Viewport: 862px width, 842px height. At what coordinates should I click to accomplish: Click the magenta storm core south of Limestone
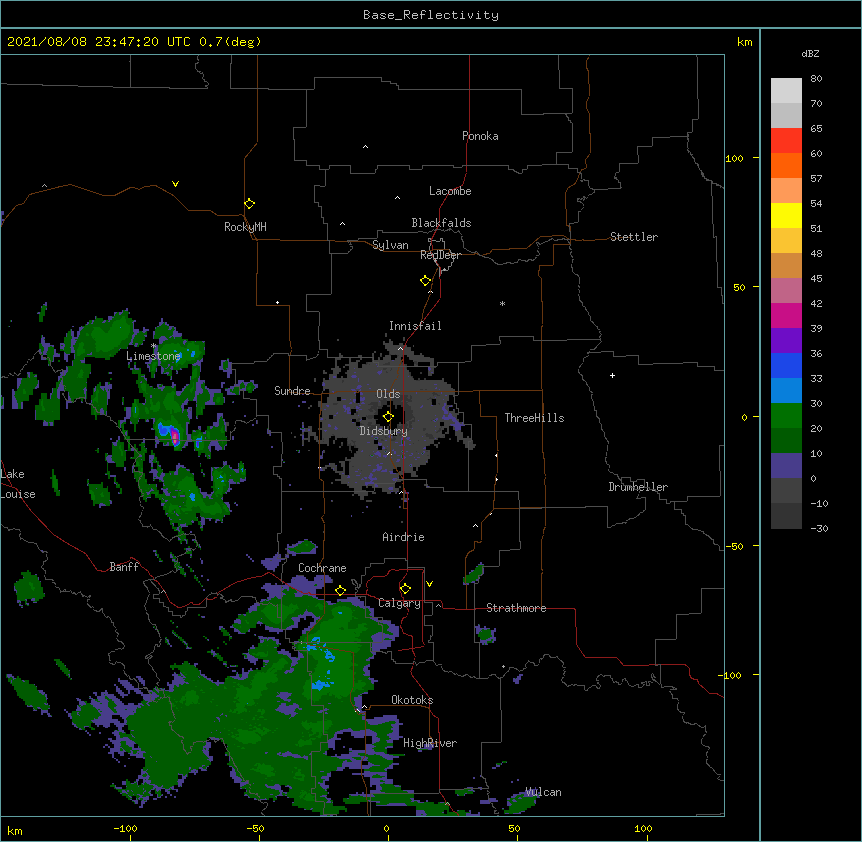pyautogui.click(x=175, y=437)
